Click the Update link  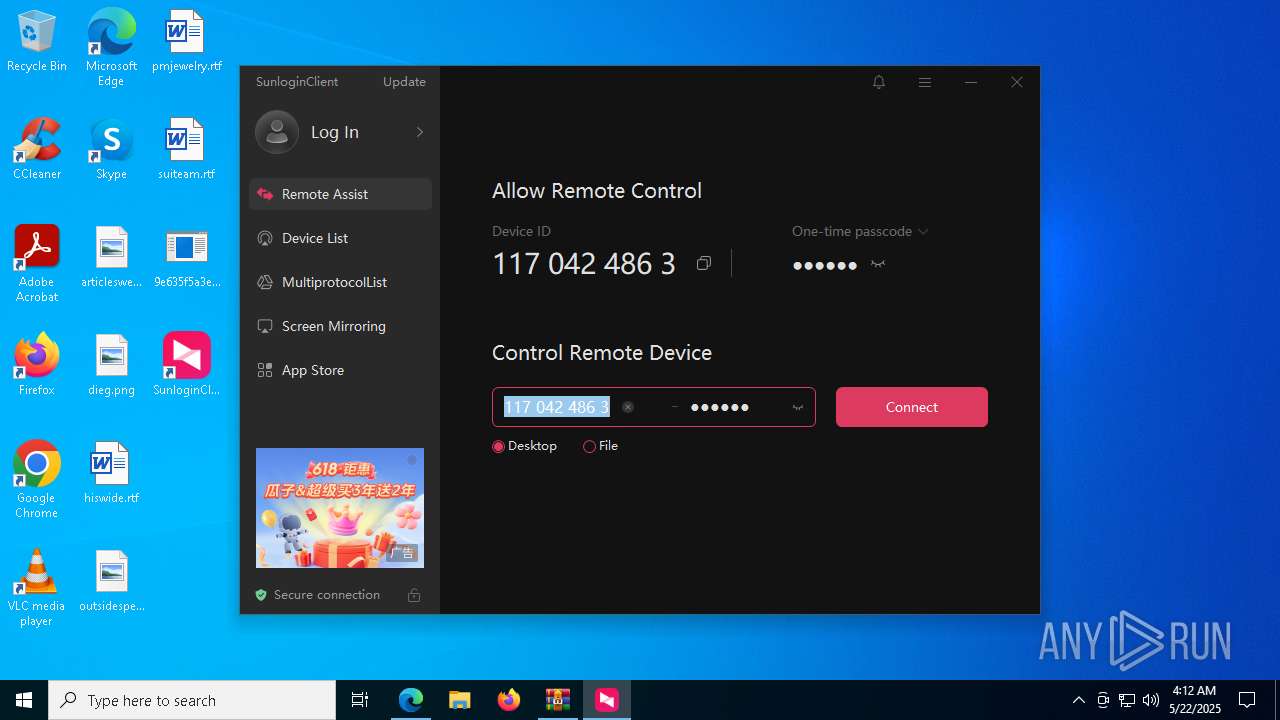click(404, 82)
